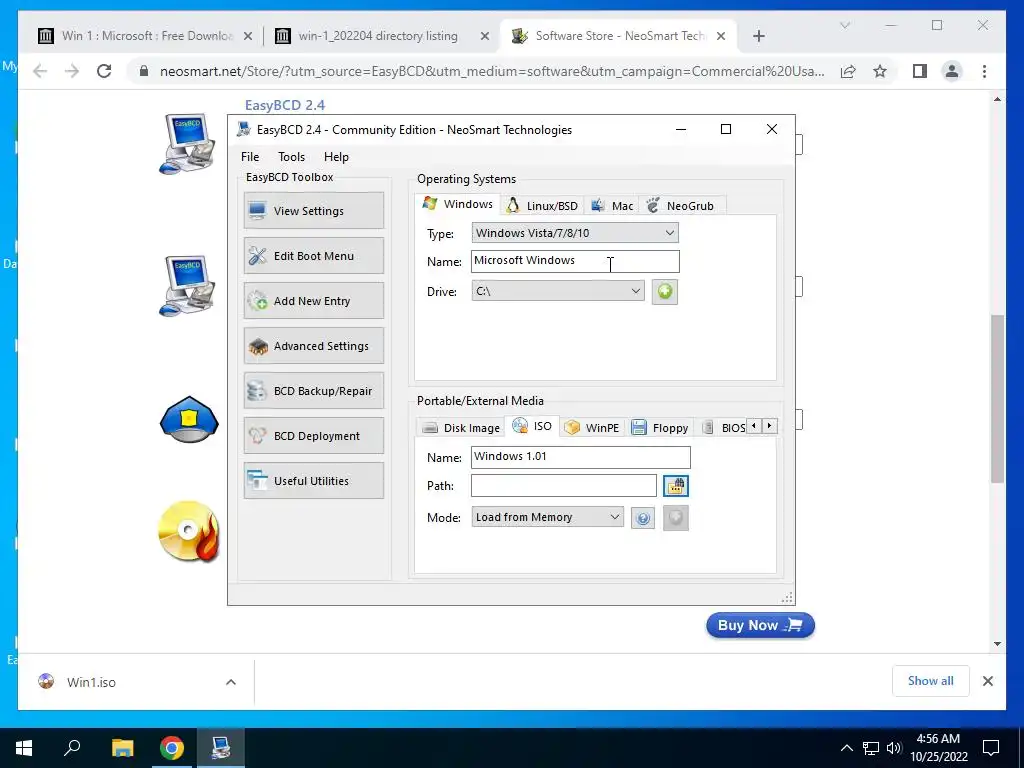Switch to the Win 1 Microsoft browser tab
1024x768 pixels.
click(x=145, y=36)
